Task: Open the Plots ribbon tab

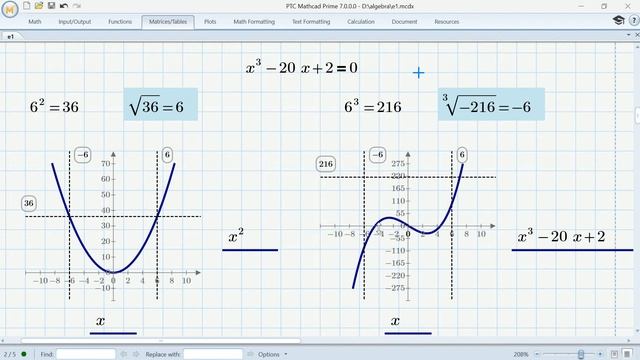Action: click(x=210, y=22)
